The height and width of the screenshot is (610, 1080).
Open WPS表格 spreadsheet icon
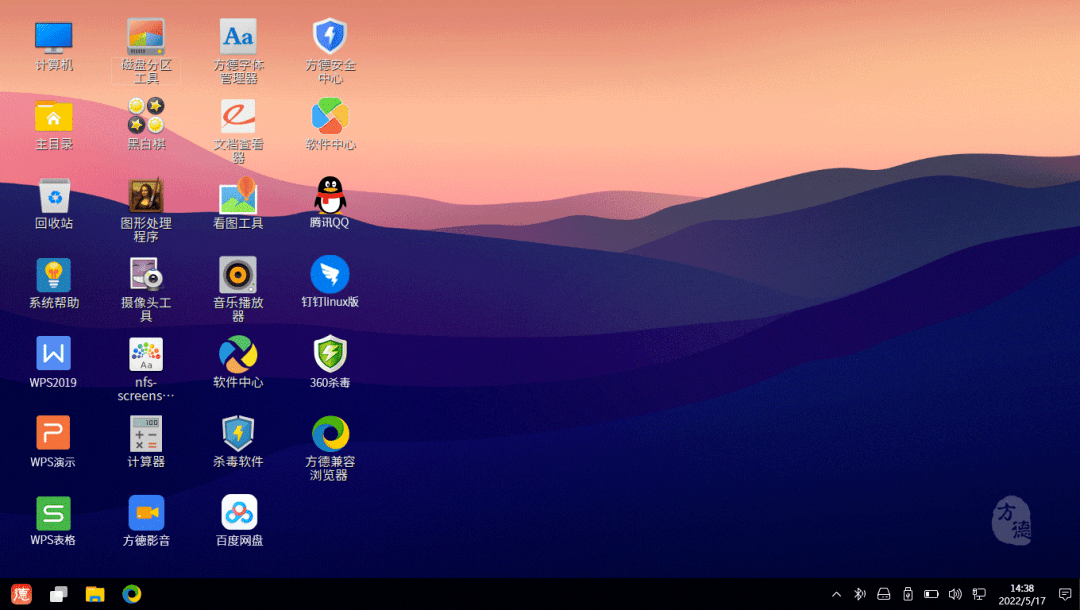click(x=54, y=513)
